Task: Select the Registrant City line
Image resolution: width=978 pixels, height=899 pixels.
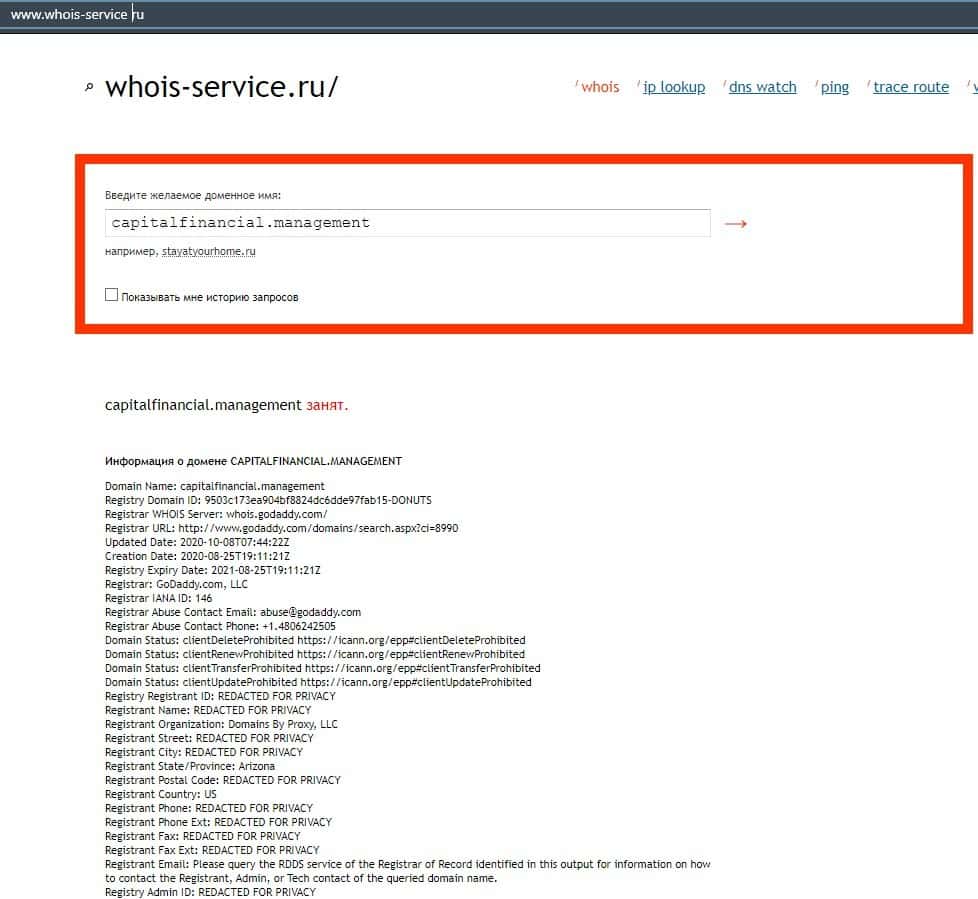Action: (204, 752)
